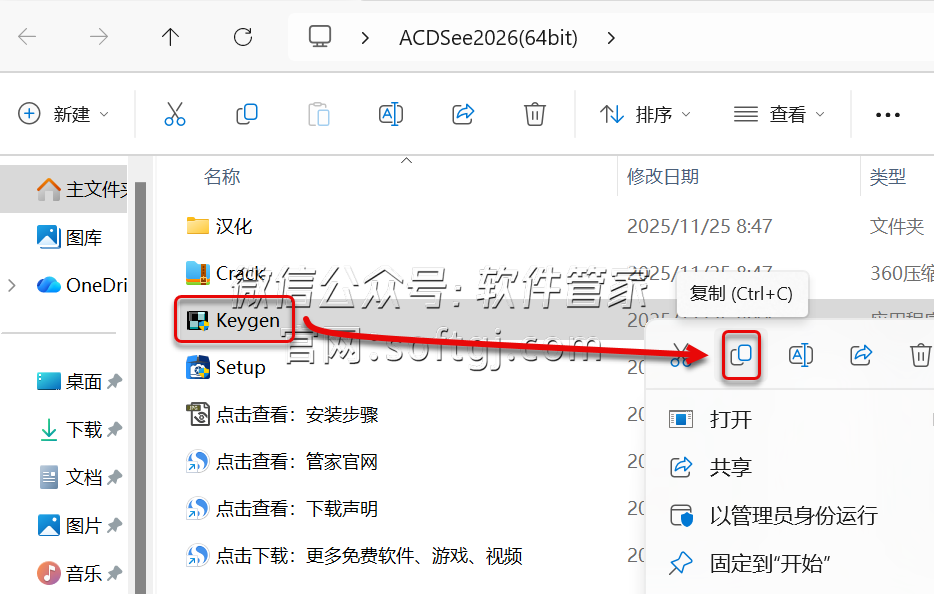Open the three-dot more options menu
Viewport: 934px width, 594px height.
888,114
